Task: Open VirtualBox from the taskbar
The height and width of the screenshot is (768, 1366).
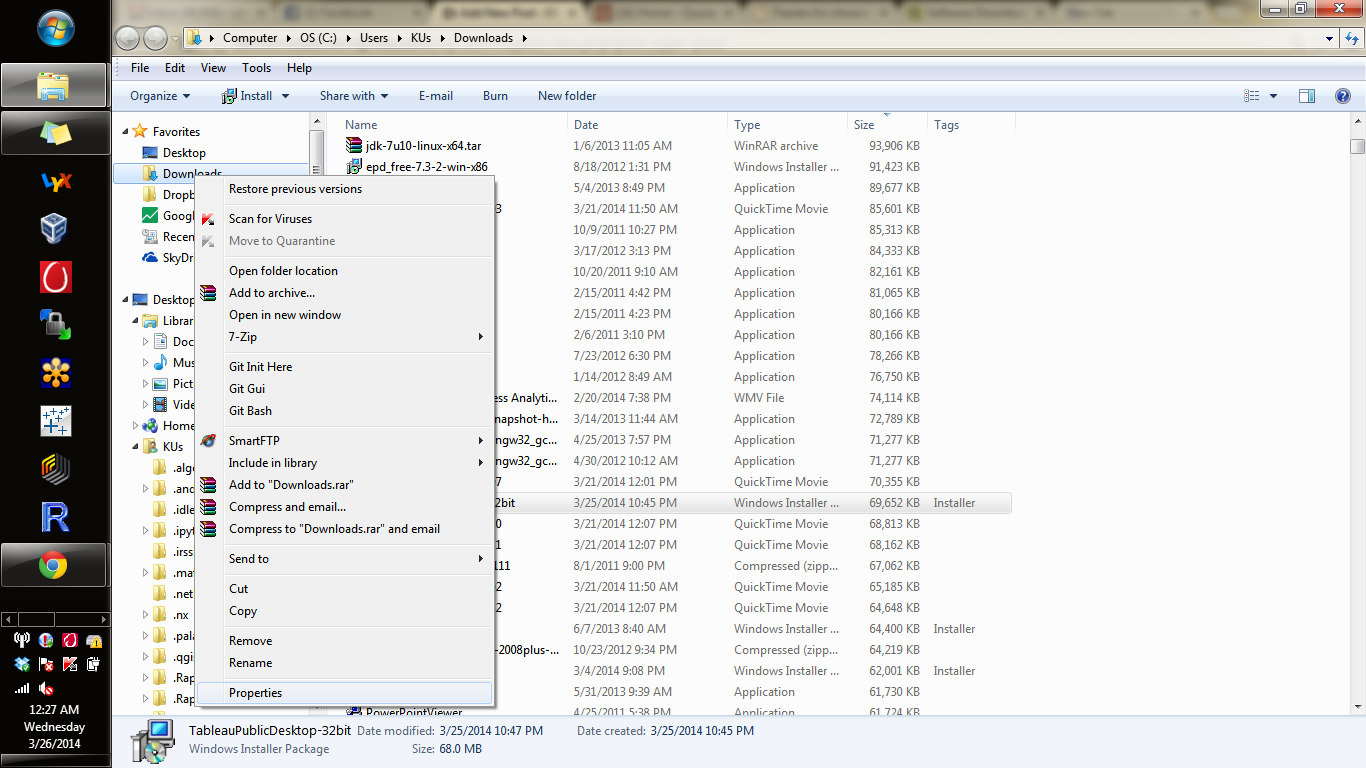Action: click(55, 228)
